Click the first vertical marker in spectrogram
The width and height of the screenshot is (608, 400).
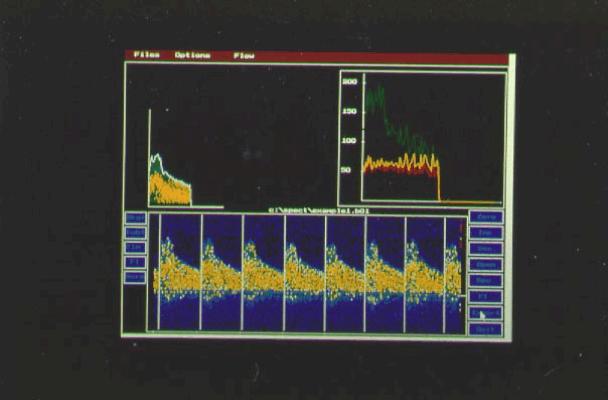point(160,272)
